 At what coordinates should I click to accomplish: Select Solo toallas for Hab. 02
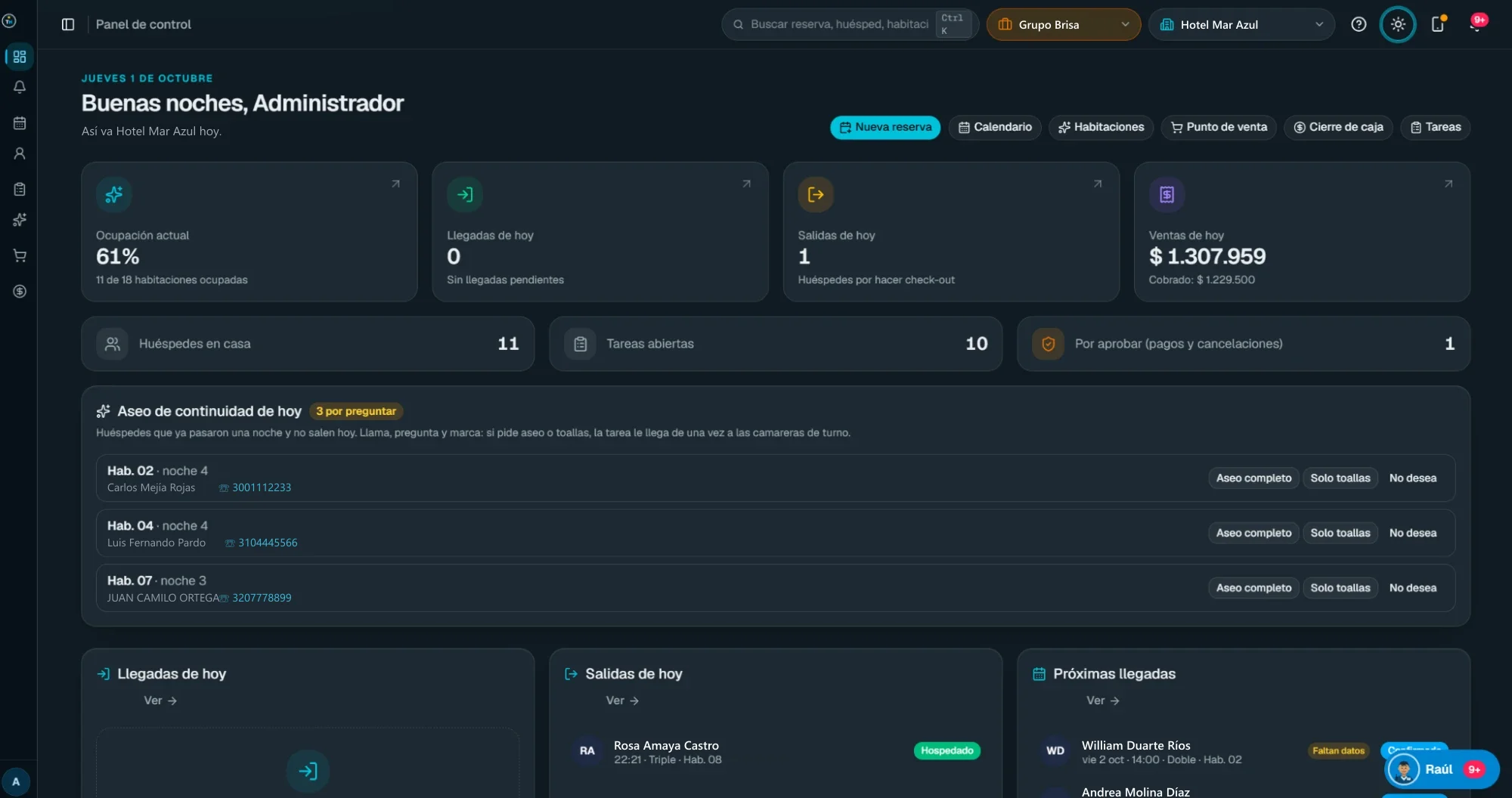tap(1340, 478)
